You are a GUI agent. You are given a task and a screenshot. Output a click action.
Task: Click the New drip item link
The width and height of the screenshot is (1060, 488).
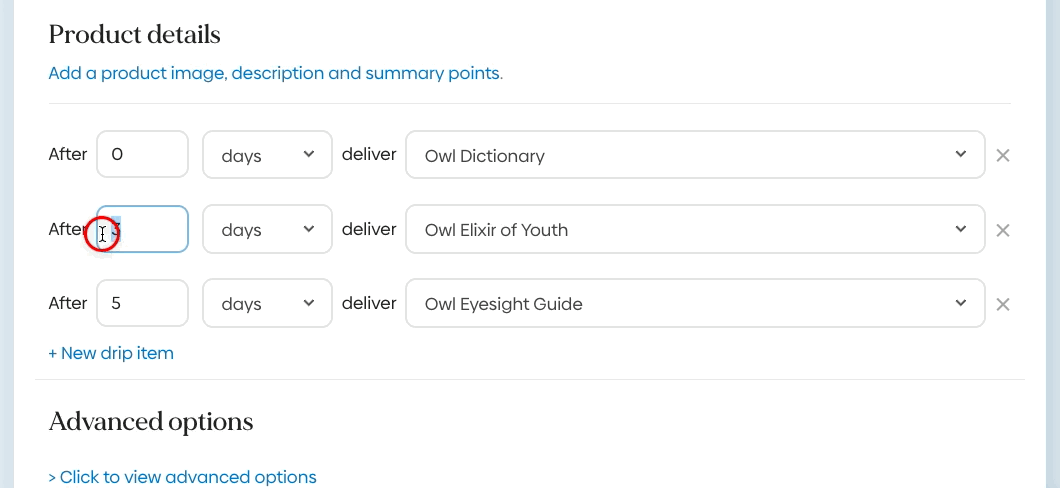point(111,353)
